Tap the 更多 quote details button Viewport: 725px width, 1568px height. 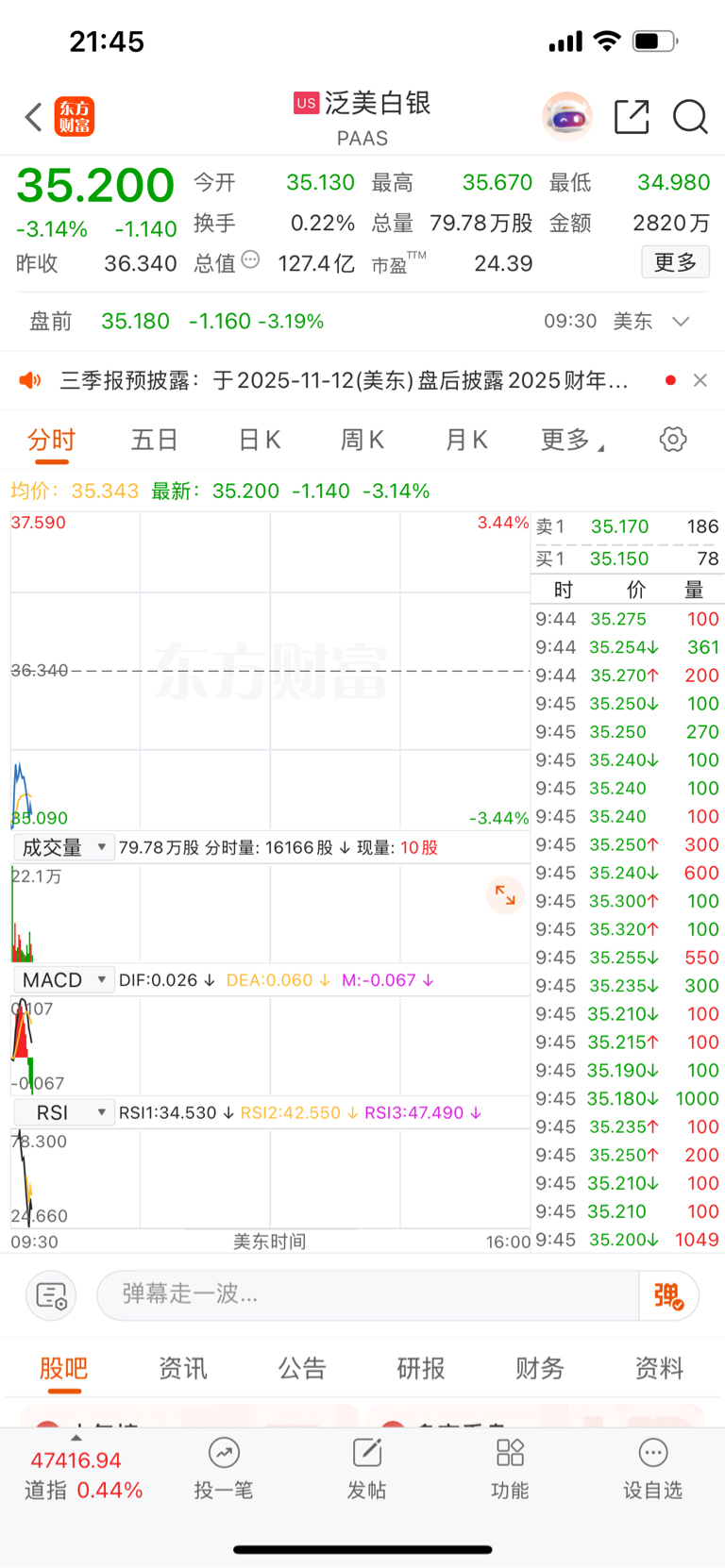675,262
